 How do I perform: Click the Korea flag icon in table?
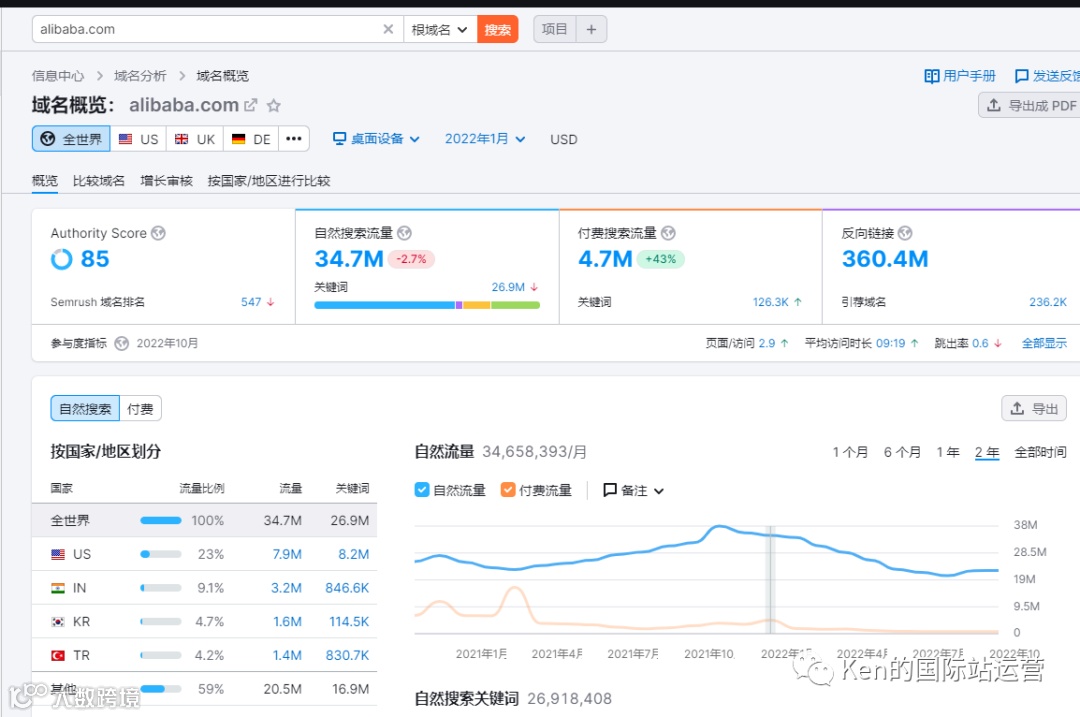(x=58, y=622)
